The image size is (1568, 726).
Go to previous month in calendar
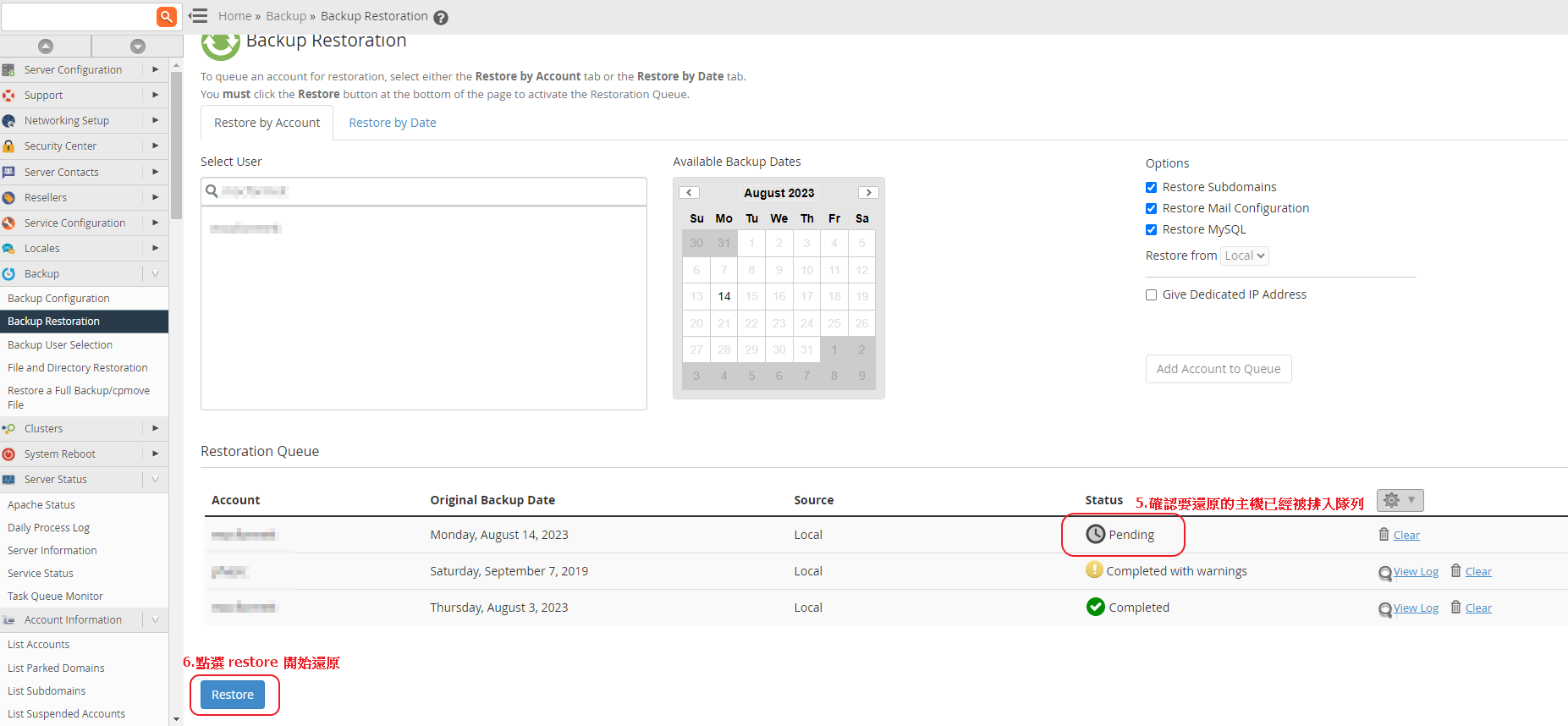689,193
